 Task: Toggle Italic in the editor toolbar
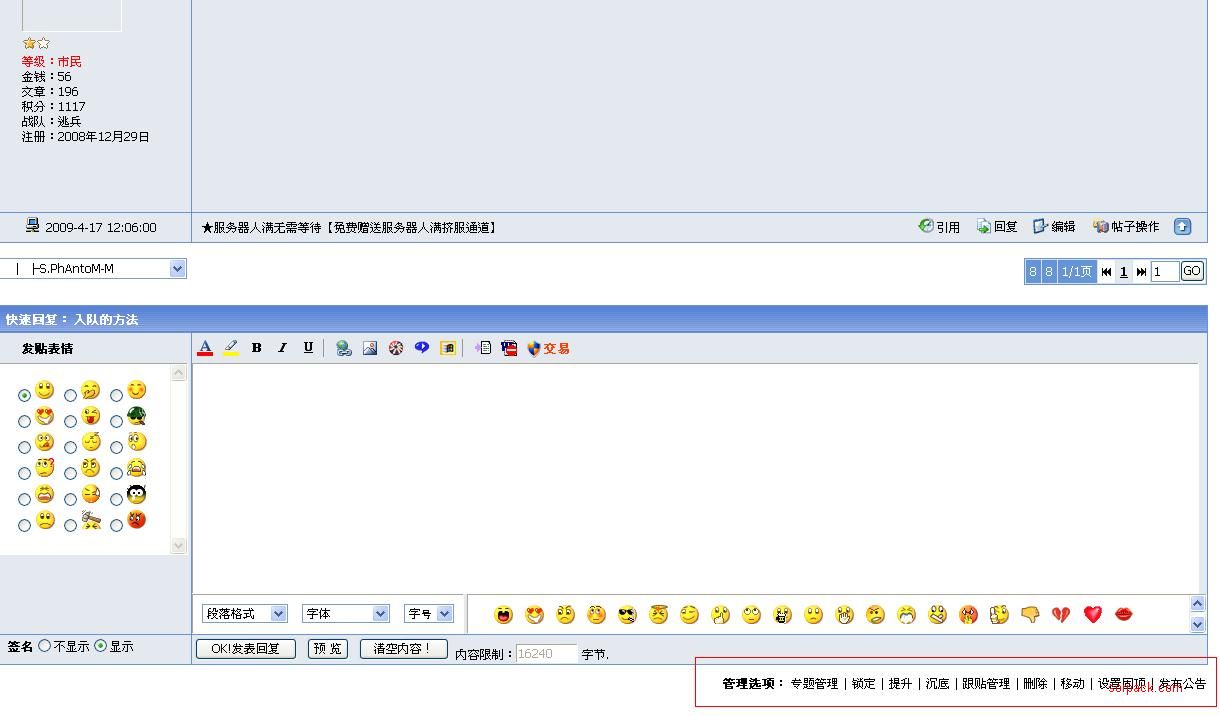(282, 348)
